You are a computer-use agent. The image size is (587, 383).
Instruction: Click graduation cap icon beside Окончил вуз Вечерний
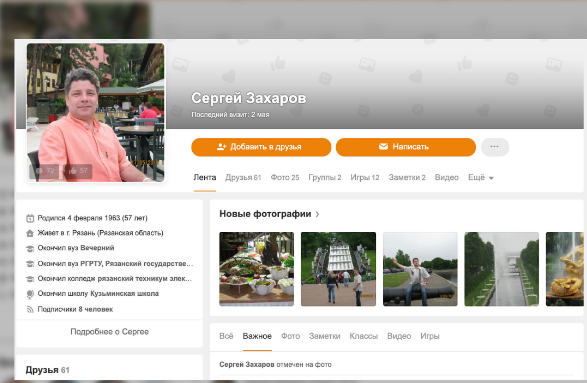point(30,248)
